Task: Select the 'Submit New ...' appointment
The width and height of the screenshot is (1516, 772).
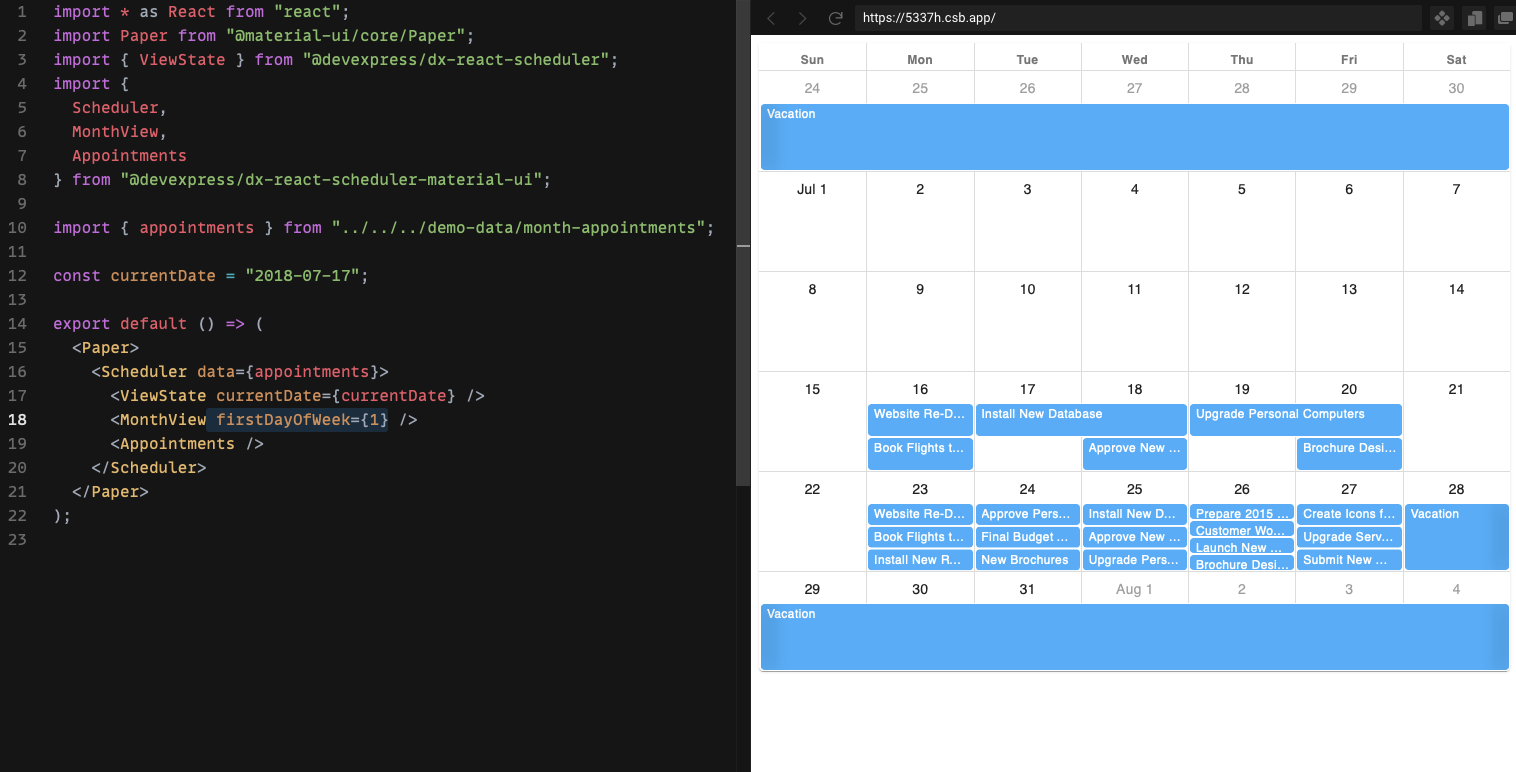Action: point(1349,560)
